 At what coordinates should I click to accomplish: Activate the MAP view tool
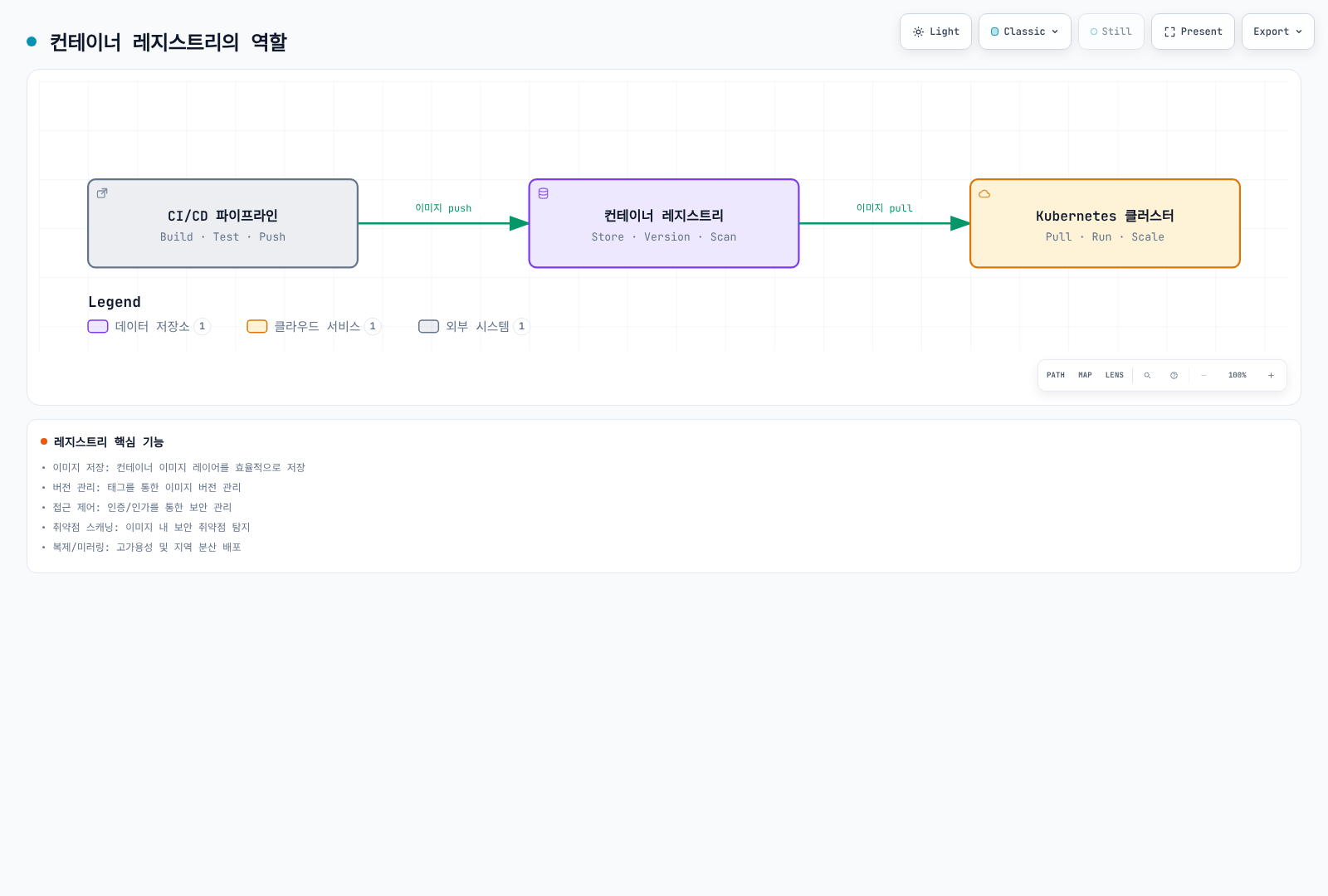pyautogui.click(x=1085, y=375)
